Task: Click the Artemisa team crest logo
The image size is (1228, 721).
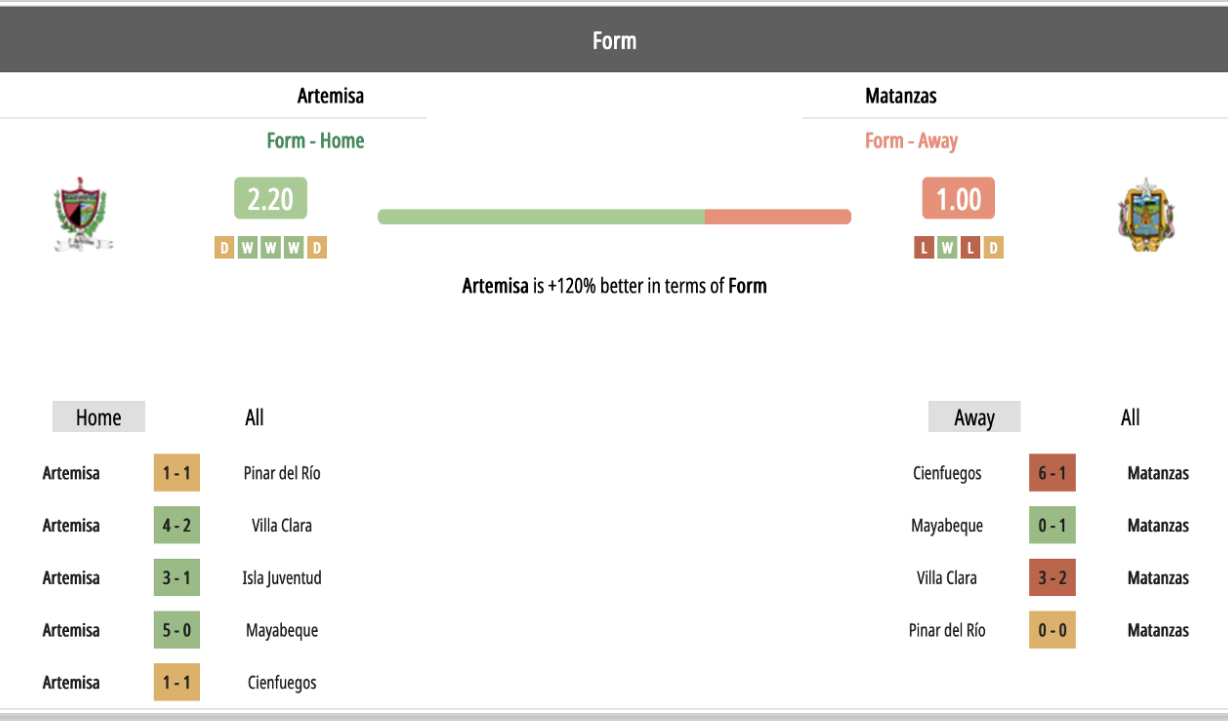Action: pos(82,215)
